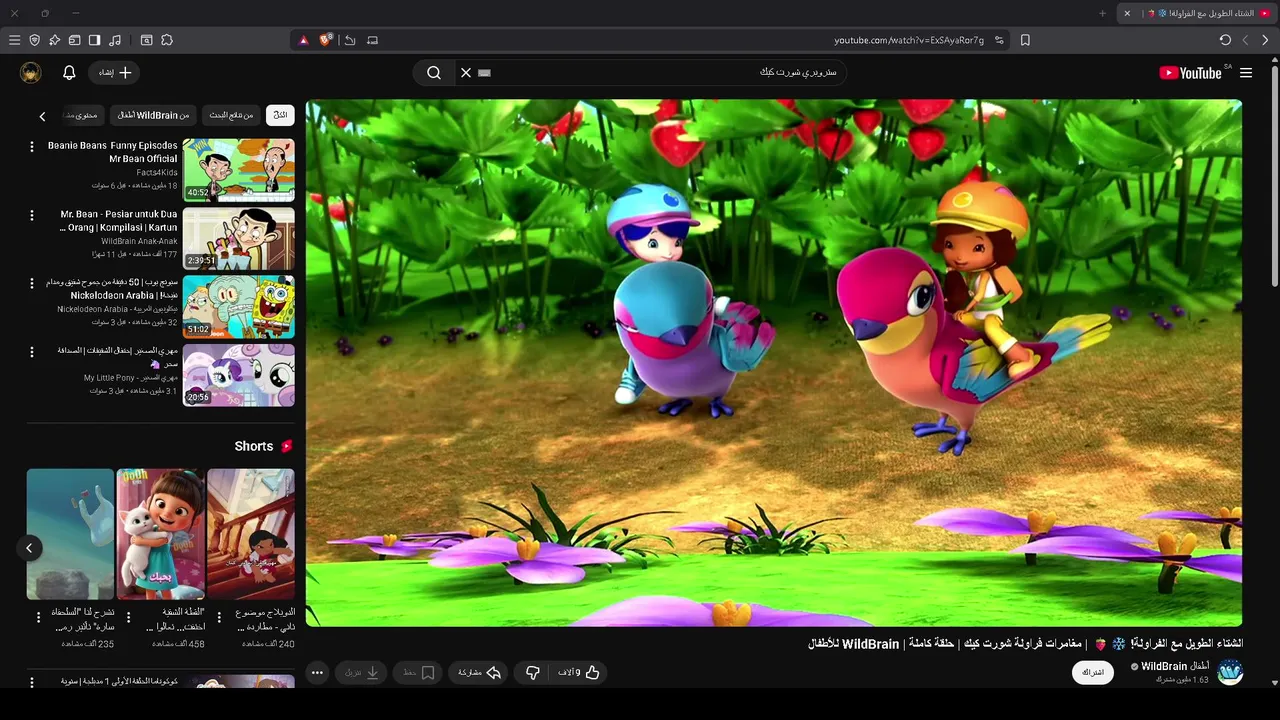Dislike the video with thumbs-down
1280x720 pixels.
[533, 673]
